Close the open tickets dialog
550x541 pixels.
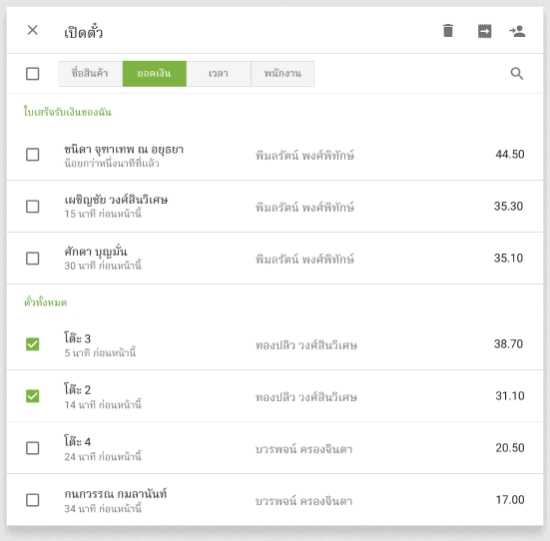click(33, 30)
